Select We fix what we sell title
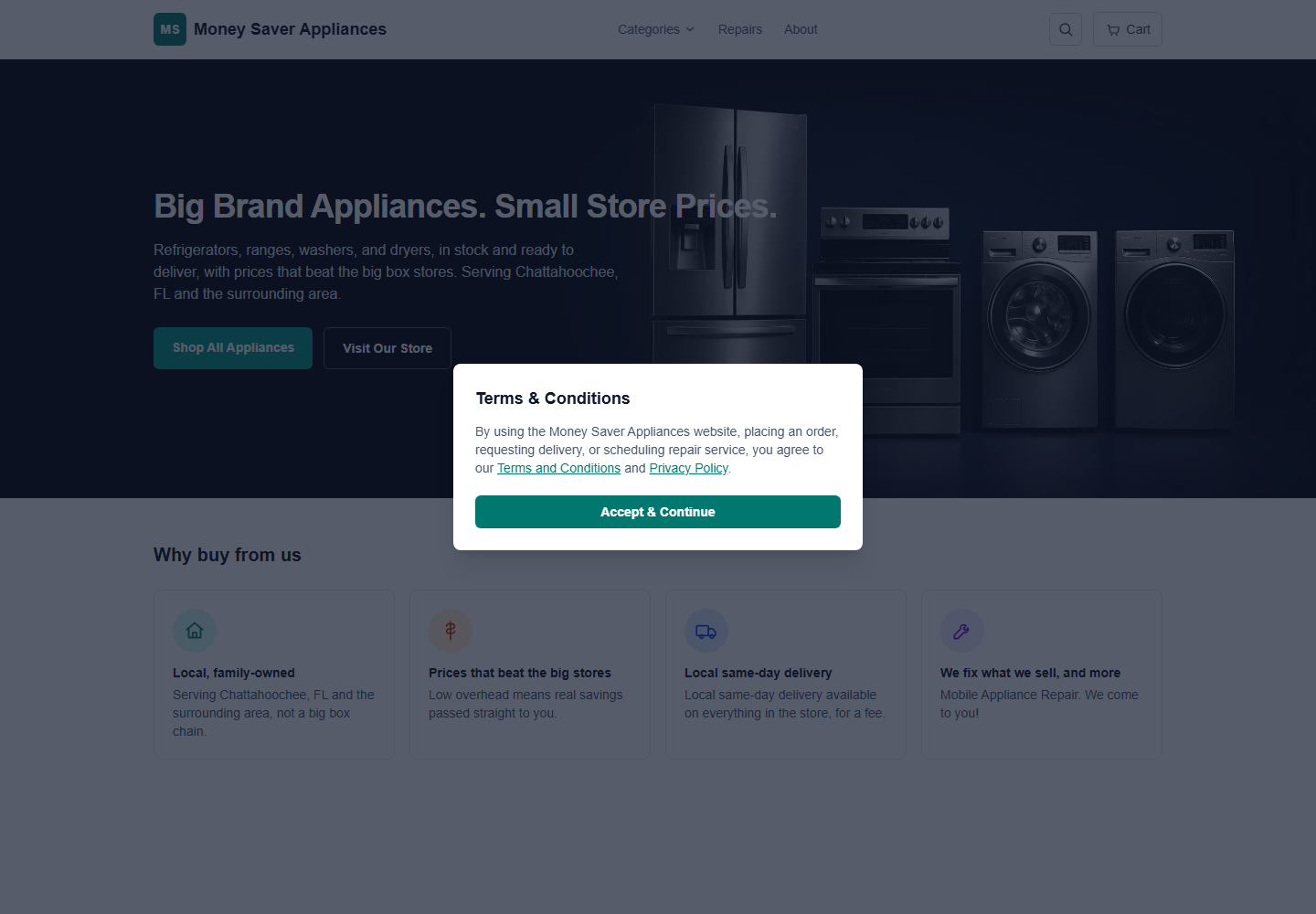The height and width of the screenshot is (914, 1316). pyautogui.click(x=1030, y=673)
